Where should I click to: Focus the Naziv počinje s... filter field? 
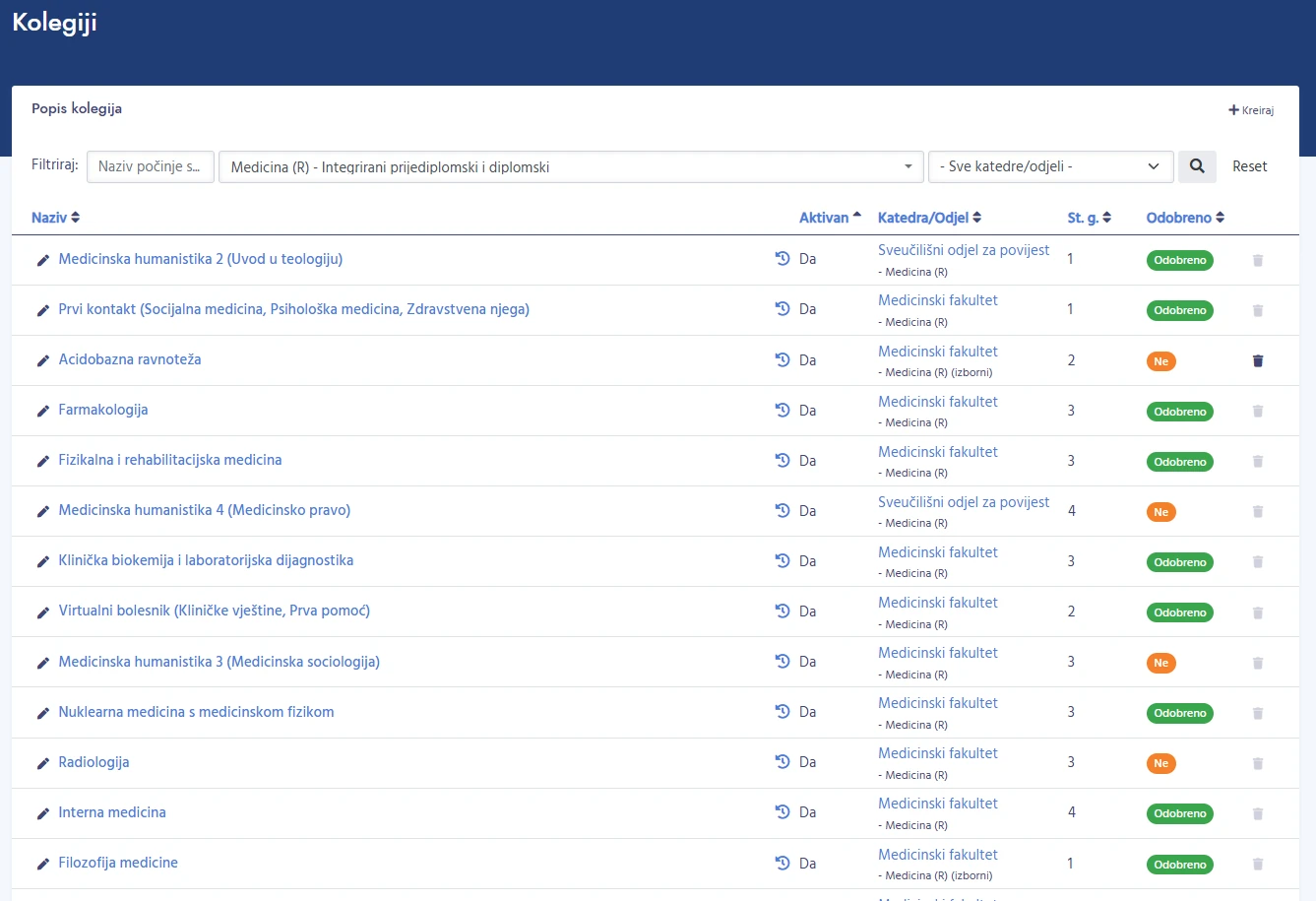[151, 167]
